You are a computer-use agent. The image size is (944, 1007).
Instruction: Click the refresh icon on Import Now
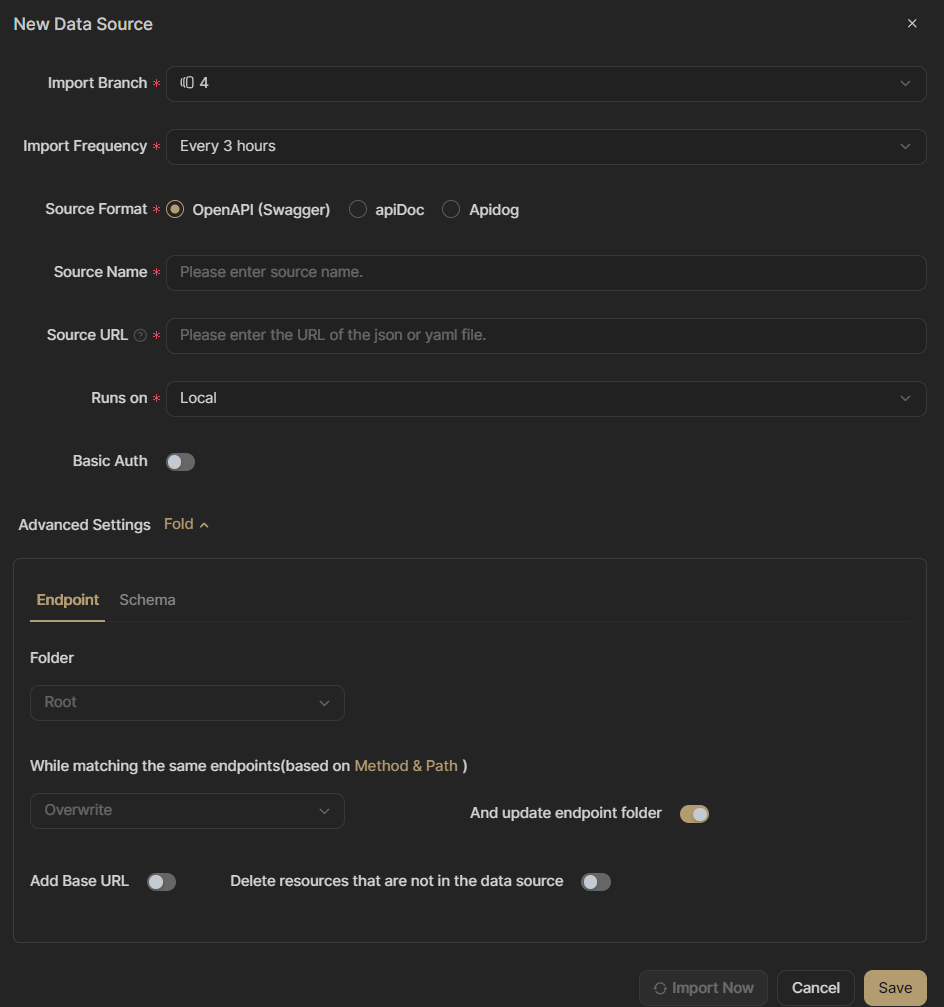click(660, 988)
